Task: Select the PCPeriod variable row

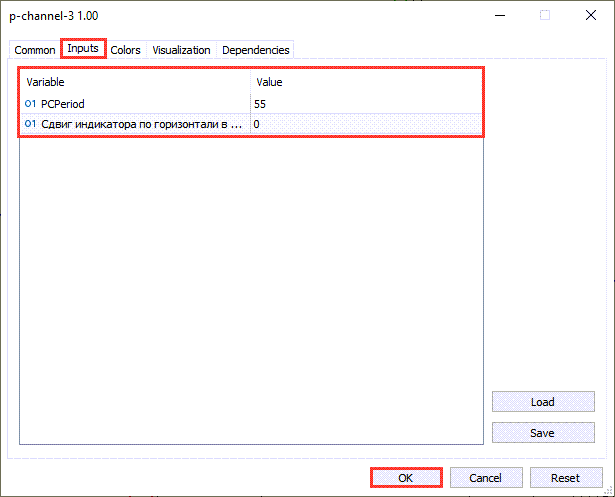Action: pyautogui.click(x=251, y=104)
